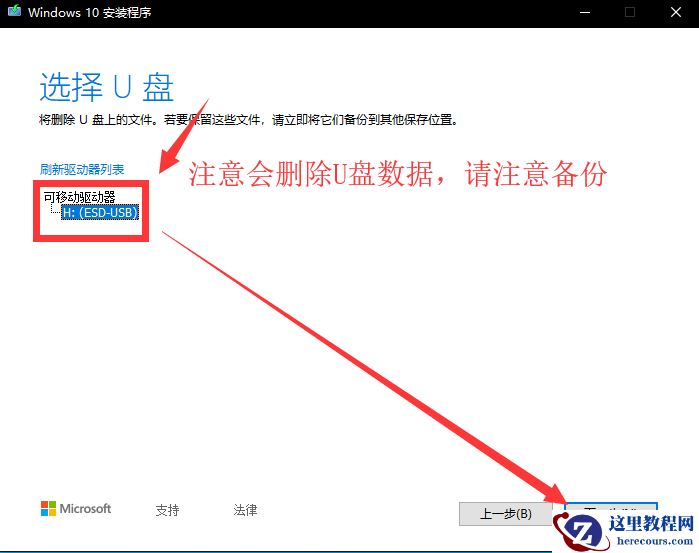This screenshot has height=553, width=699.
Task: Open the 支持 support link
Action: pos(167,510)
